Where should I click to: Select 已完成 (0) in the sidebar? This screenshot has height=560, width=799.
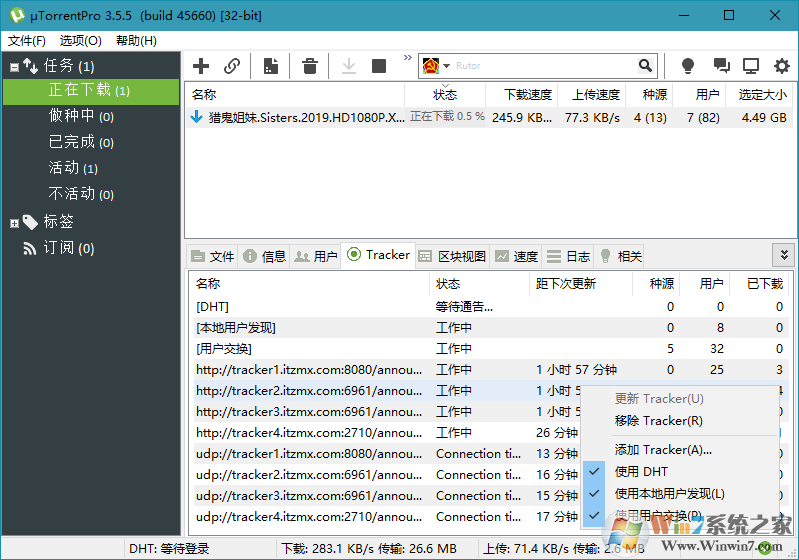pyautogui.click(x=81, y=142)
